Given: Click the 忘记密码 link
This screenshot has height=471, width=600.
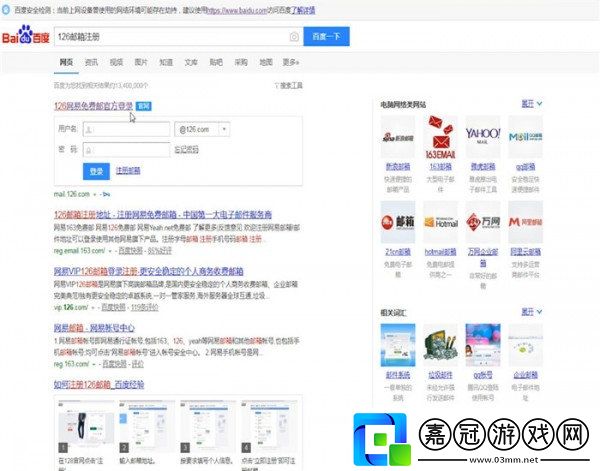Looking at the screenshot, I should point(186,150).
